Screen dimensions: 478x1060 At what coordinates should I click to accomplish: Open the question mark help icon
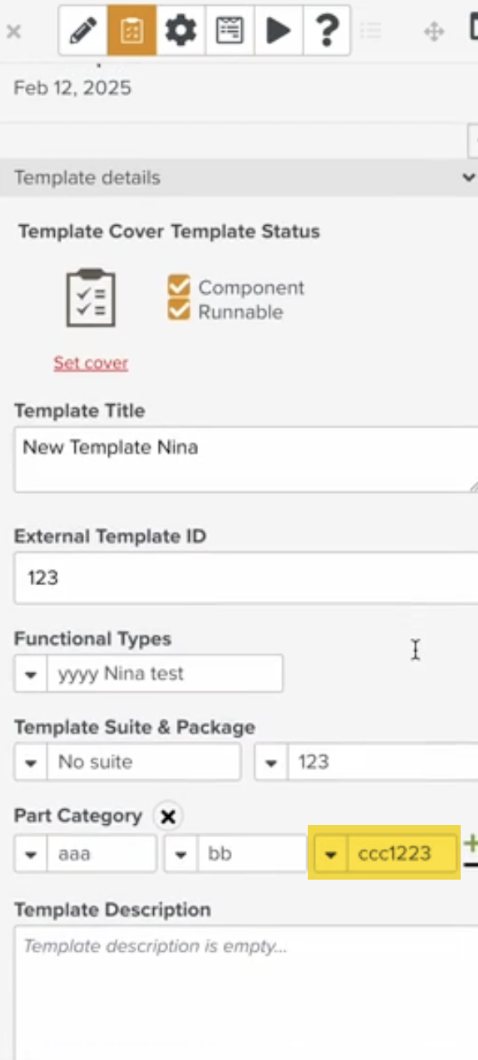pyautogui.click(x=327, y=30)
